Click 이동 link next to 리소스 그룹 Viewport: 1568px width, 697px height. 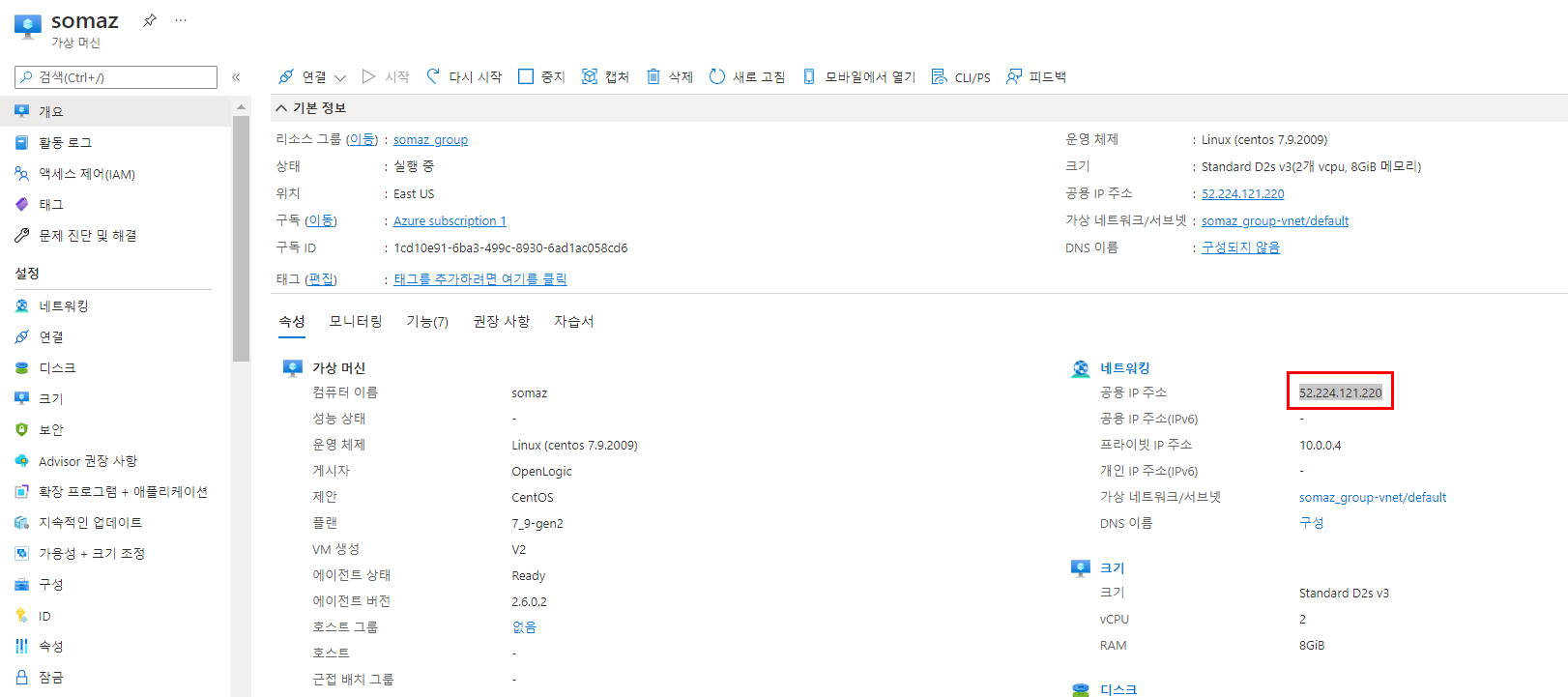click(363, 139)
